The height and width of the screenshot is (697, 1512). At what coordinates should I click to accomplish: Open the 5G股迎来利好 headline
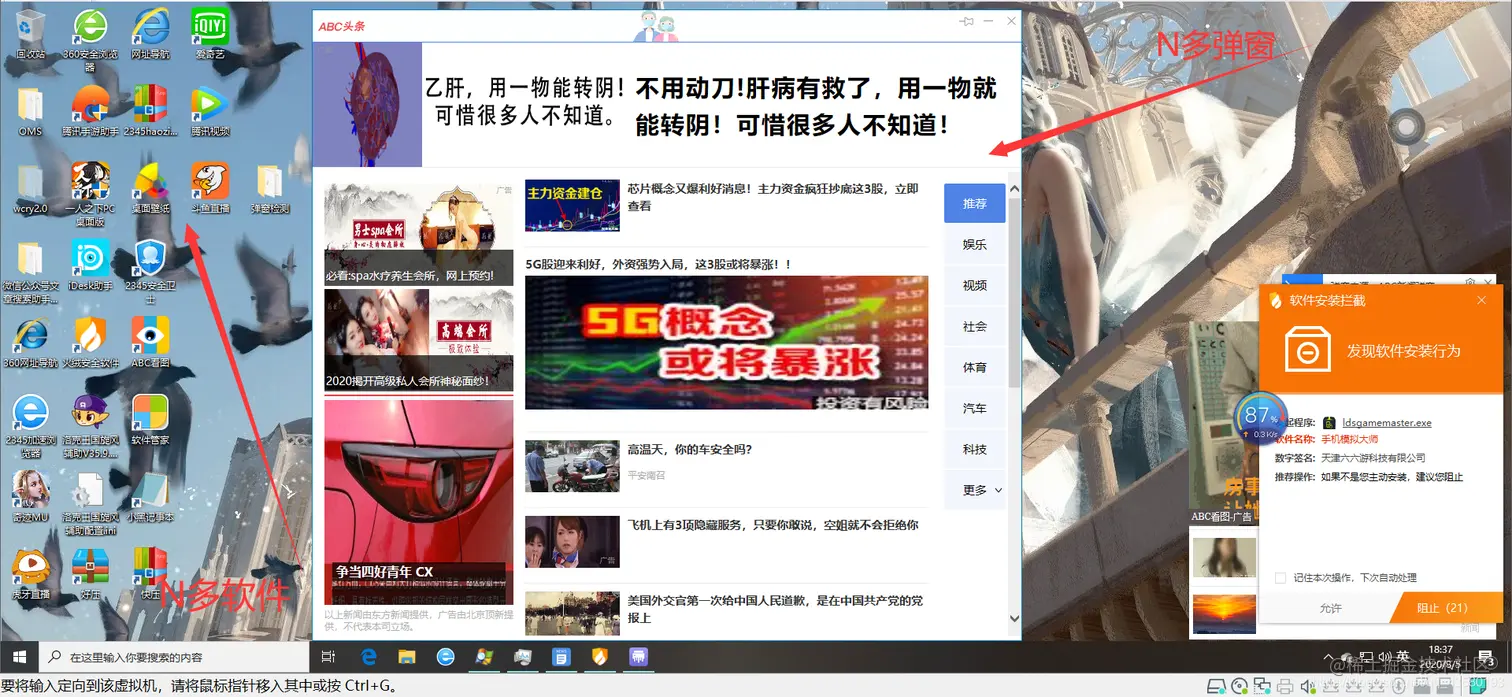[x=658, y=265]
